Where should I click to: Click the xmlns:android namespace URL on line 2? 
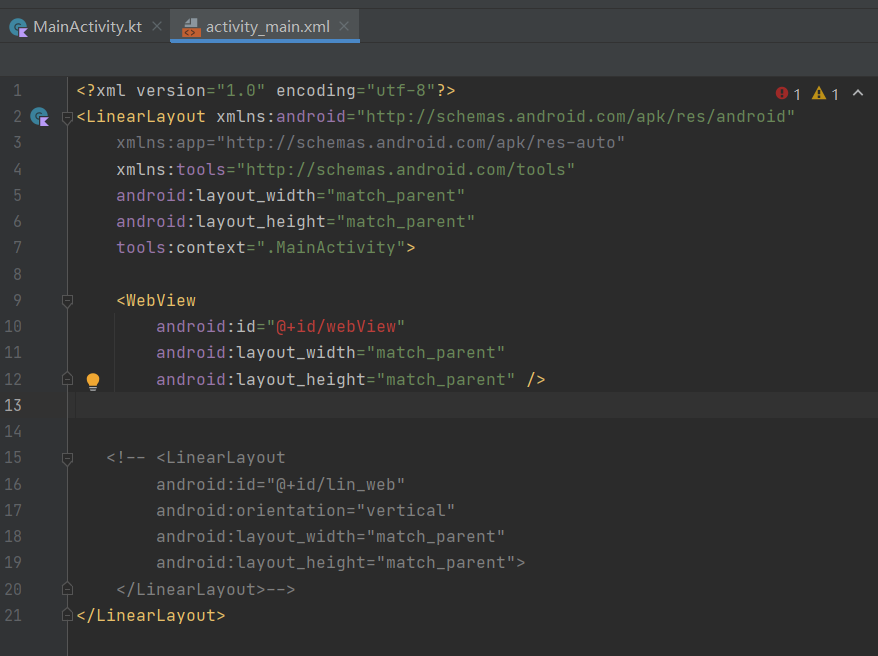(576, 116)
